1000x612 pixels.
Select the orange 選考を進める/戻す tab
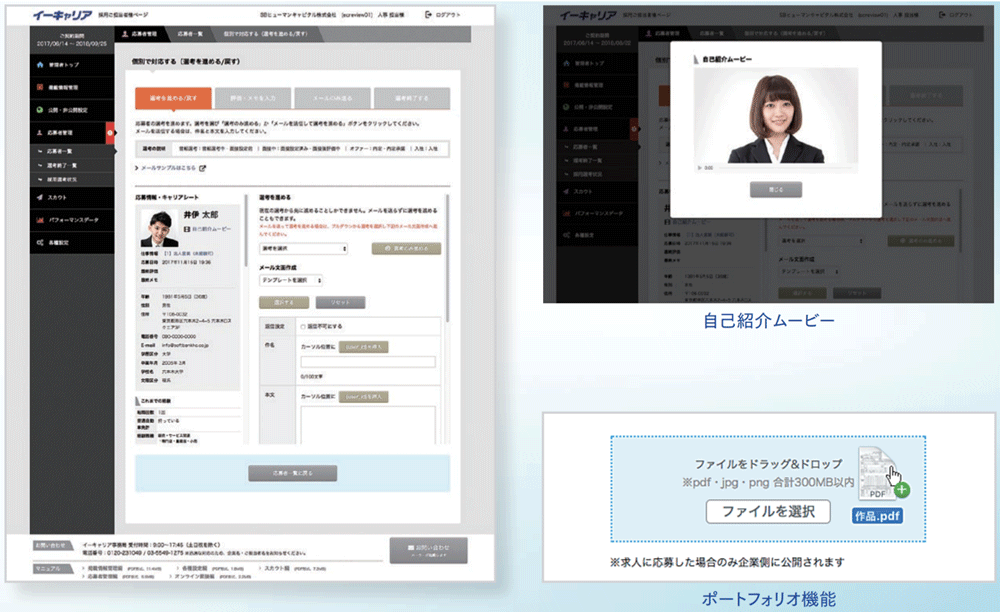(173, 97)
